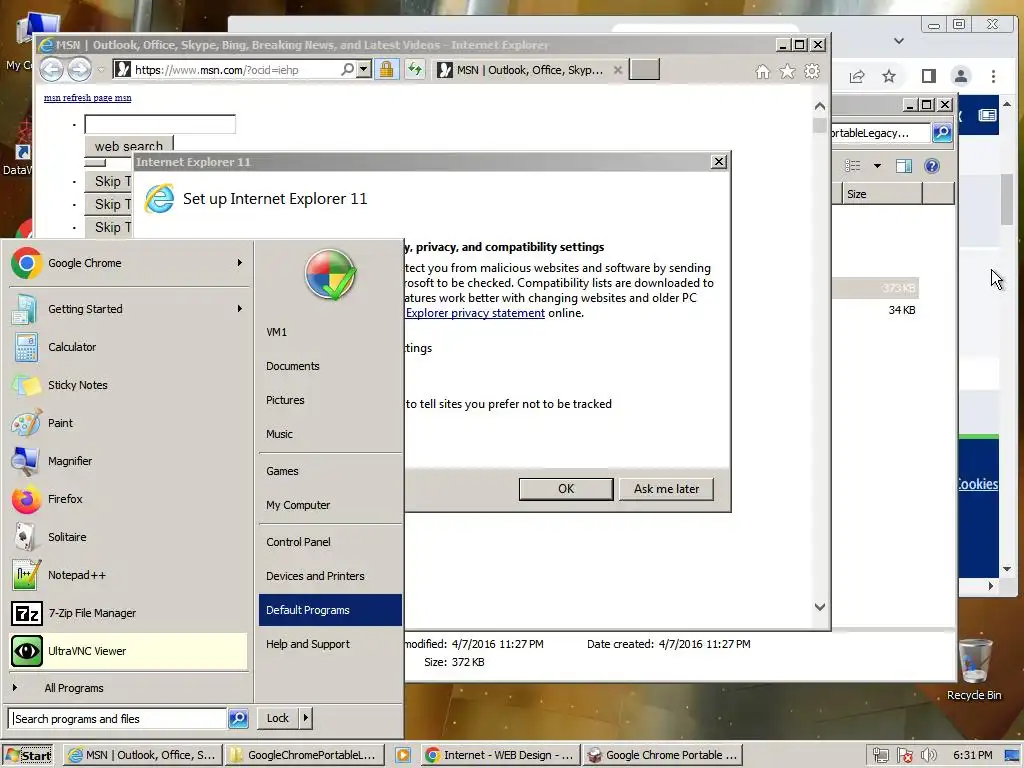Viewport: 1024px width, 768px height.
Task: Click the Start button on the taskbar
Action: pos(27,756)
